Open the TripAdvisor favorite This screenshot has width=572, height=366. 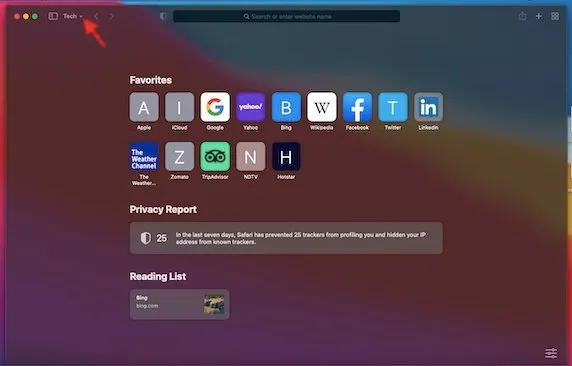pyautogui.click(x=215, y=157)
